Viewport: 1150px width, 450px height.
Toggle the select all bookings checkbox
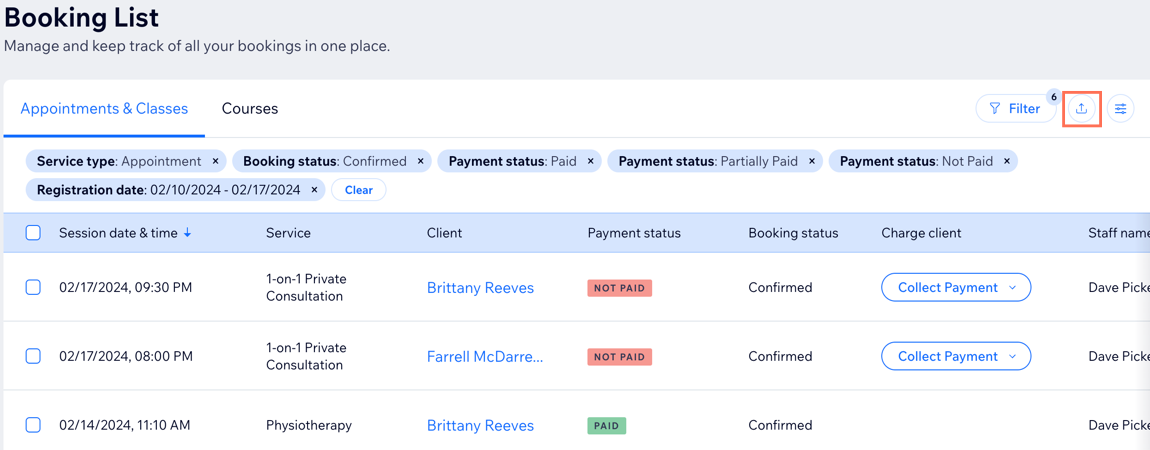(x=33, y=233)
